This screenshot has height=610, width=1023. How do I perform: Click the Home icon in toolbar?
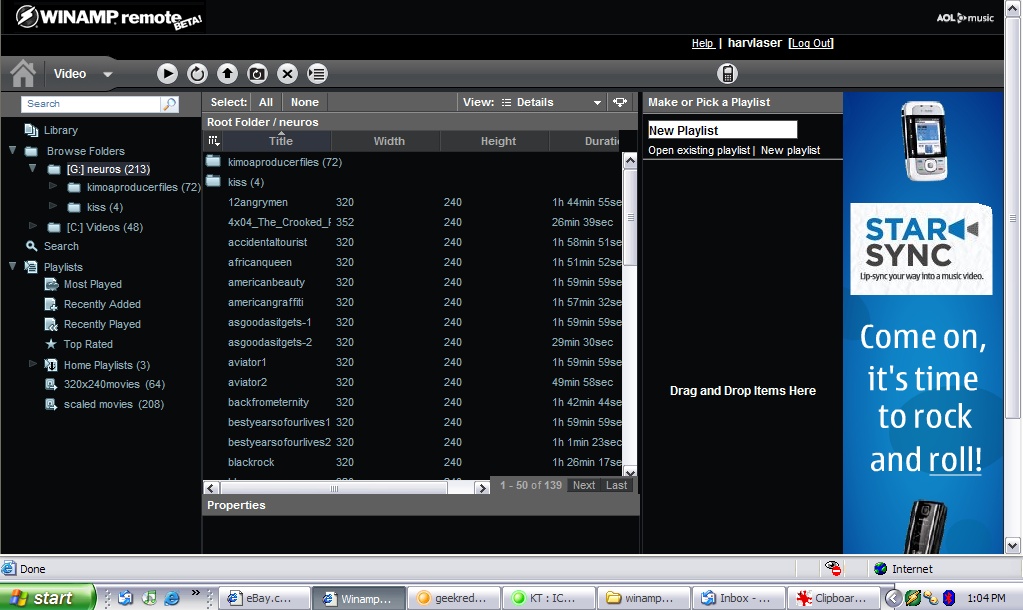[x=23, y=73]
